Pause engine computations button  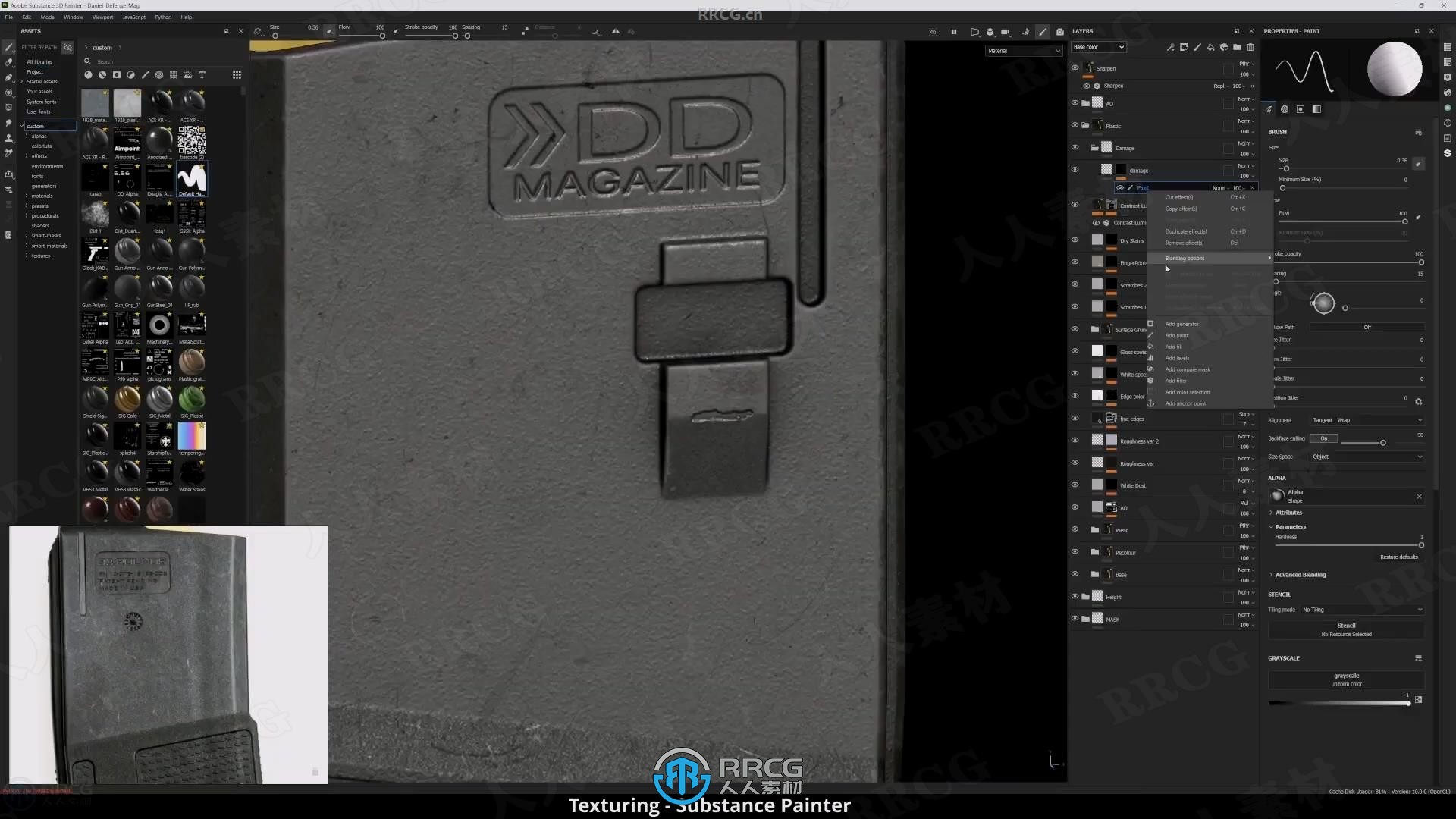953,32
